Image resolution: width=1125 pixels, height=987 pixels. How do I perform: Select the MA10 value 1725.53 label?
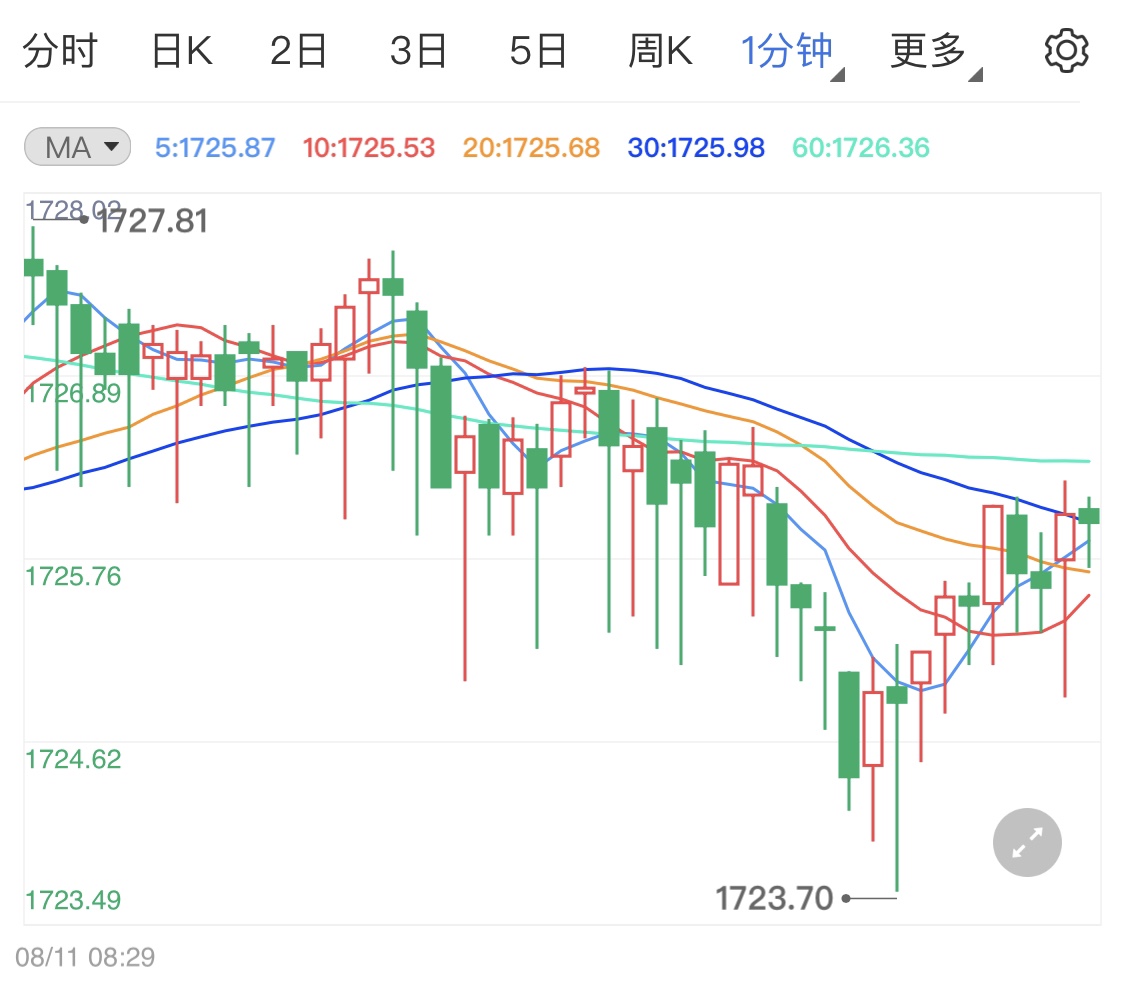pos(364,146)
